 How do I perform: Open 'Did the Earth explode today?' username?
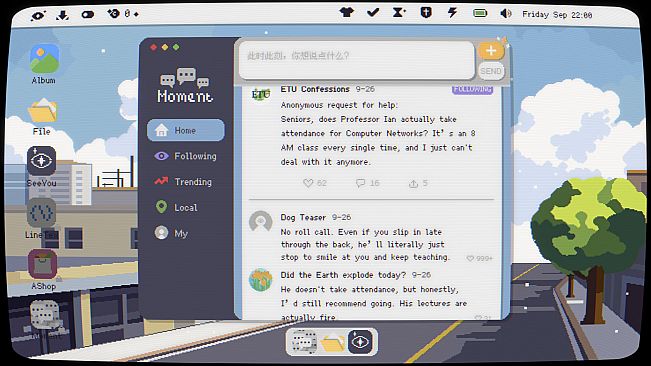(343, 275)
